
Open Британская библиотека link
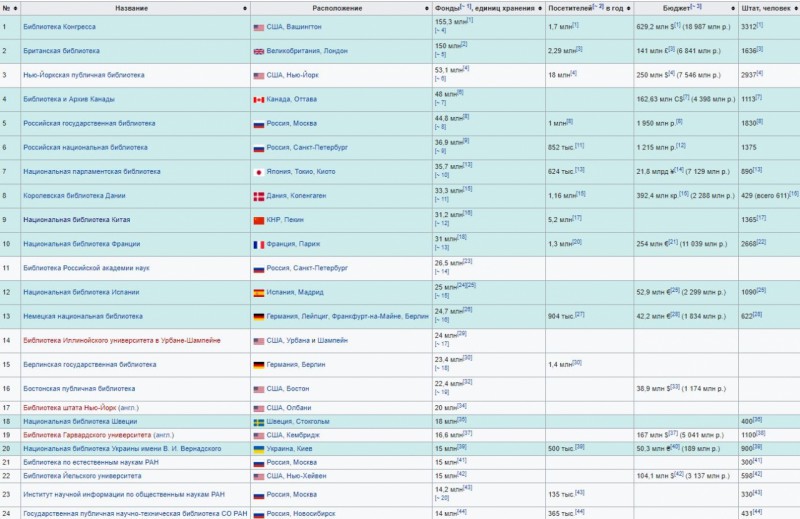click(x=61, y=51)
